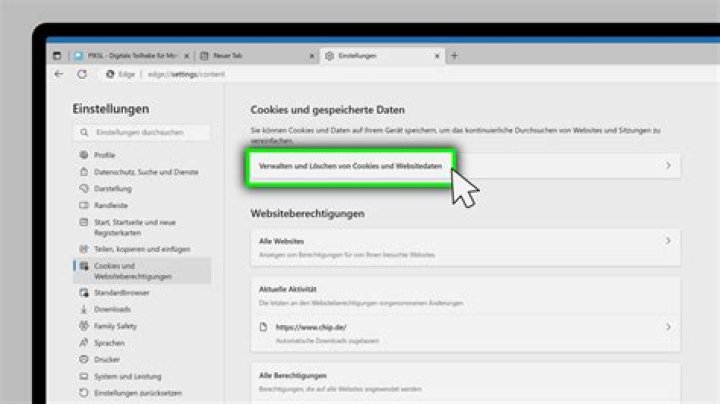
Task: Expand the Alle Websites row chevron
Action: point(668,241)
